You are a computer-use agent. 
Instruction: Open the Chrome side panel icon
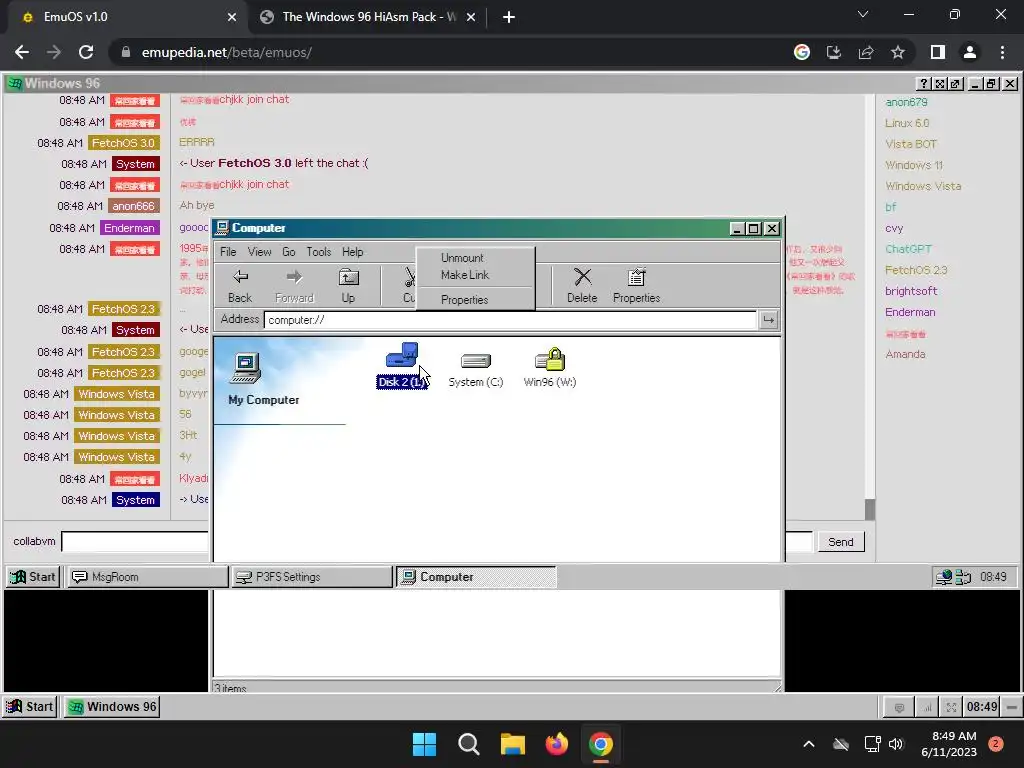[938, 52]
